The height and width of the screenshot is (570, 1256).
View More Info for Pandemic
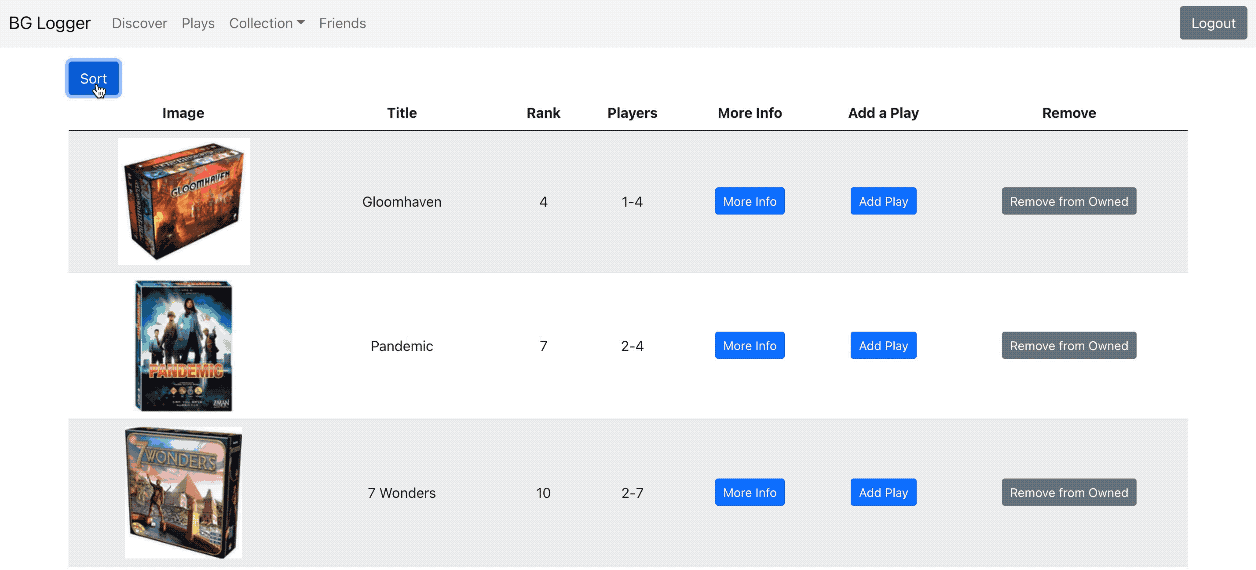pos(749,346)
